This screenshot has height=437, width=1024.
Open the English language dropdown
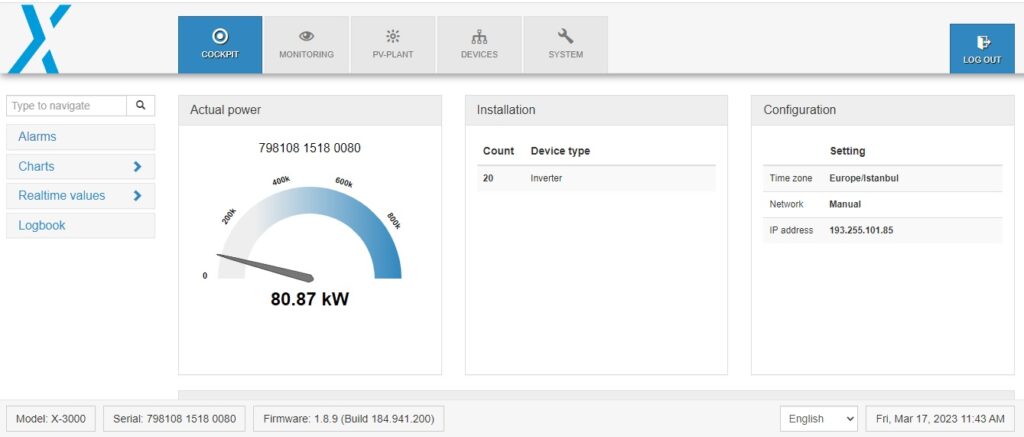pos(819,419)
